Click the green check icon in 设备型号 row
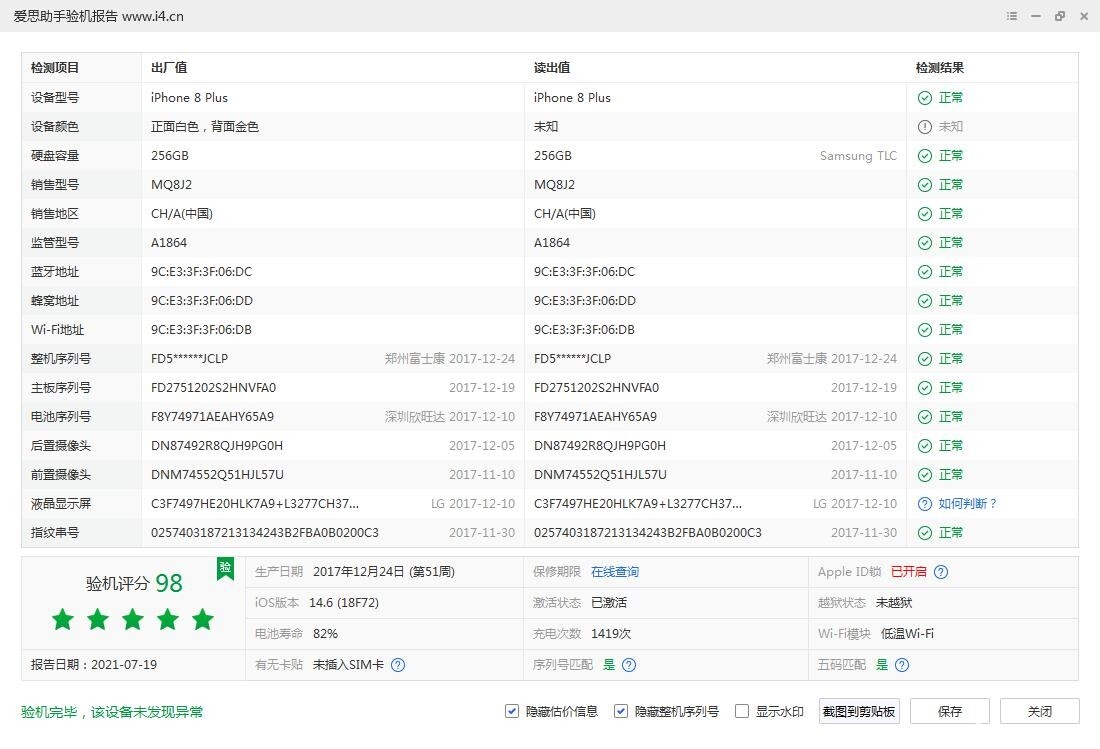 [x=925, y=97]
